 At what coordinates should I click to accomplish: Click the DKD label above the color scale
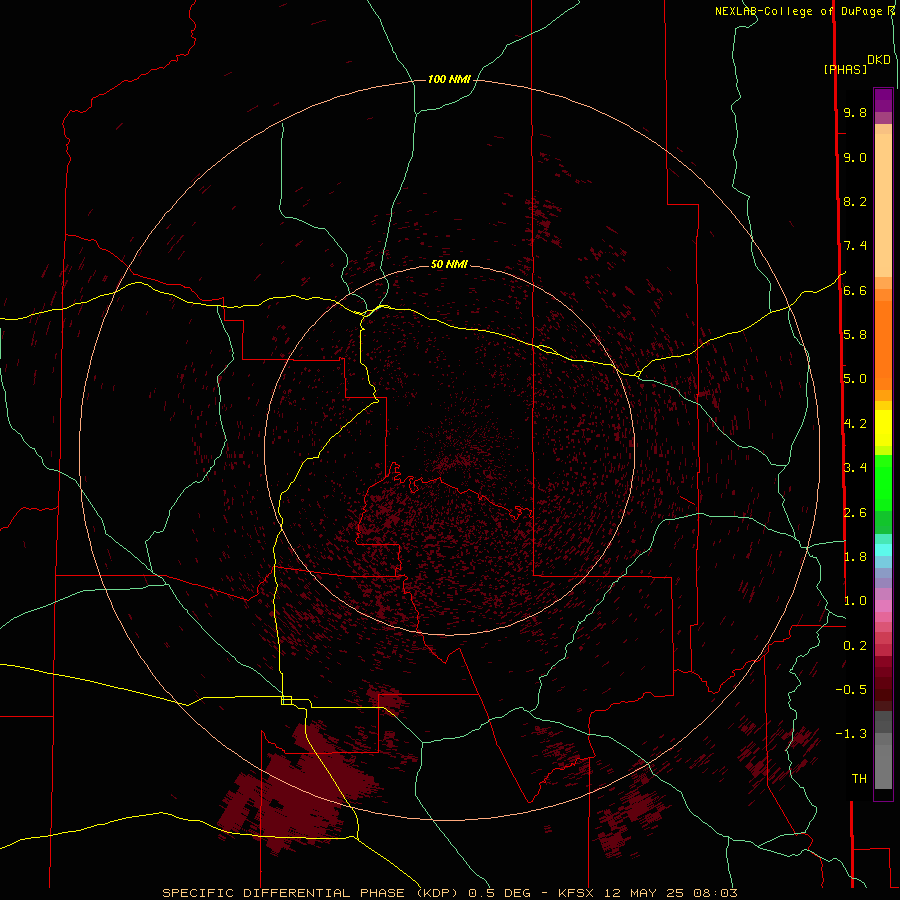click(879, 60)
